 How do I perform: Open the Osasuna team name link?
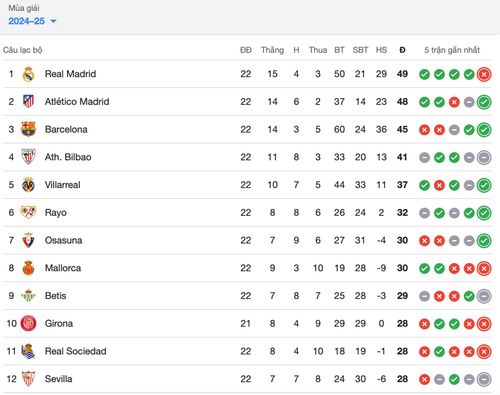[63, 240]
